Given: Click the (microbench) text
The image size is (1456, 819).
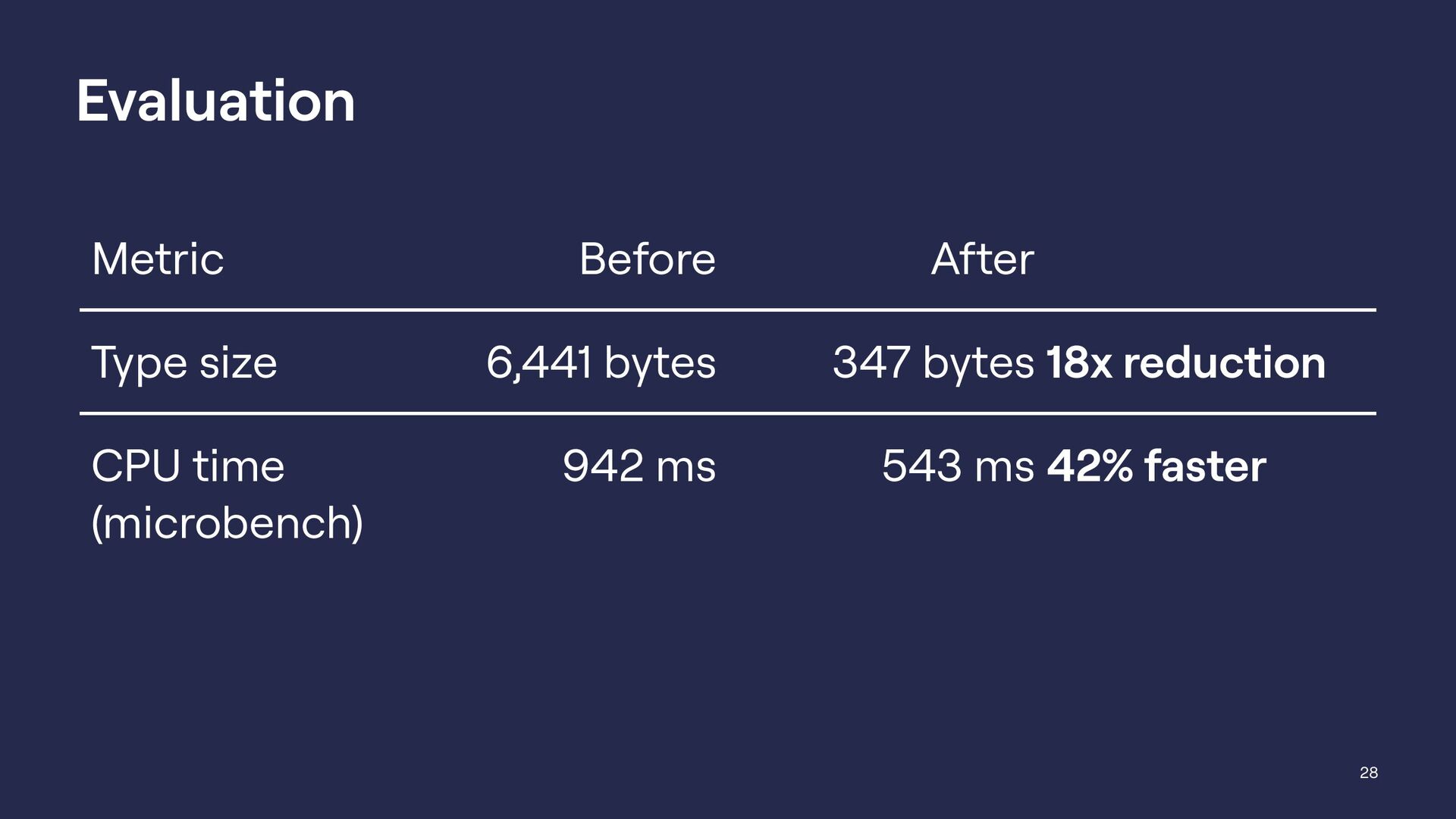Looking at the screenshot, I should [x=227, y=523].
